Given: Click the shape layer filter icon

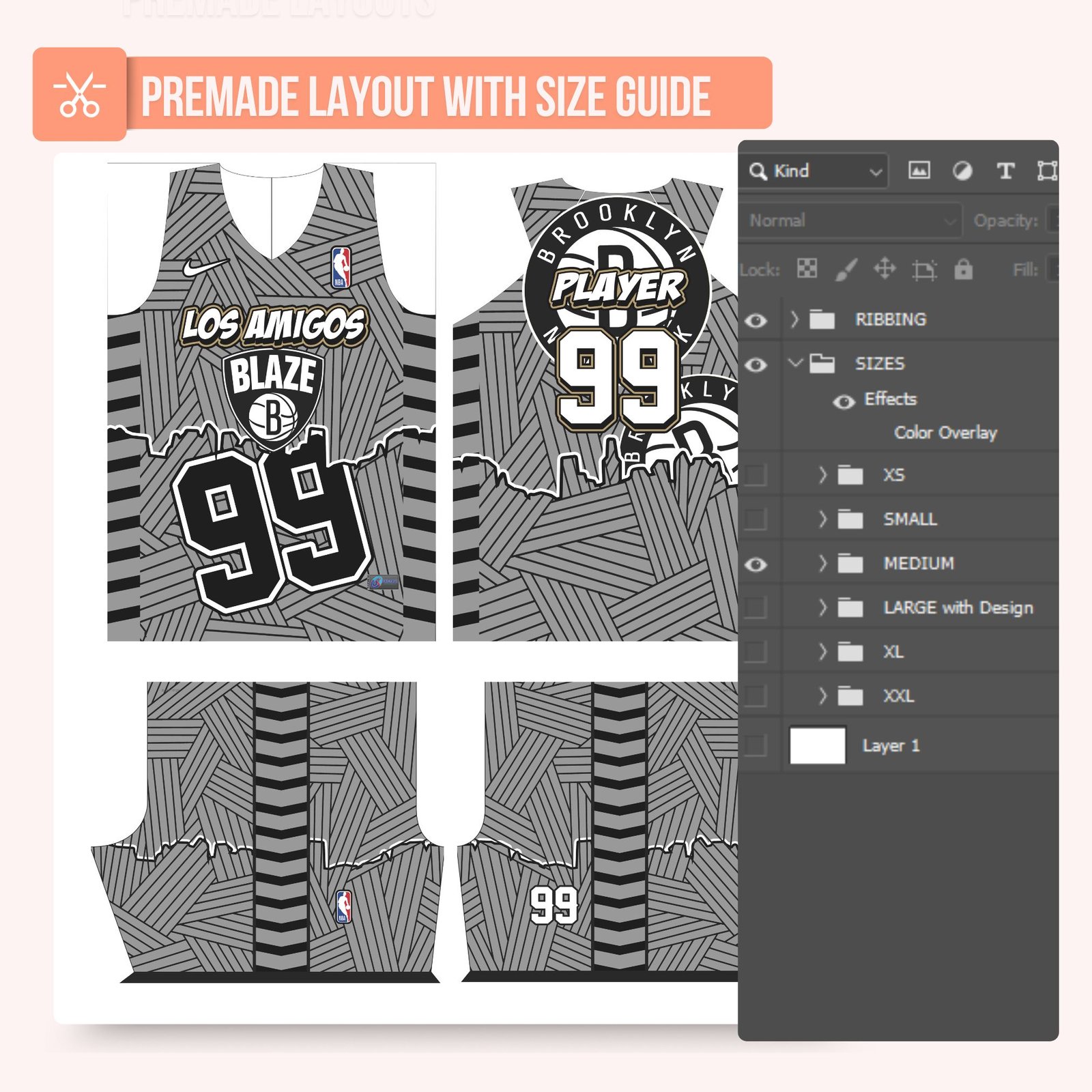Looking at the screenshot, I should tap(1047, 171).
